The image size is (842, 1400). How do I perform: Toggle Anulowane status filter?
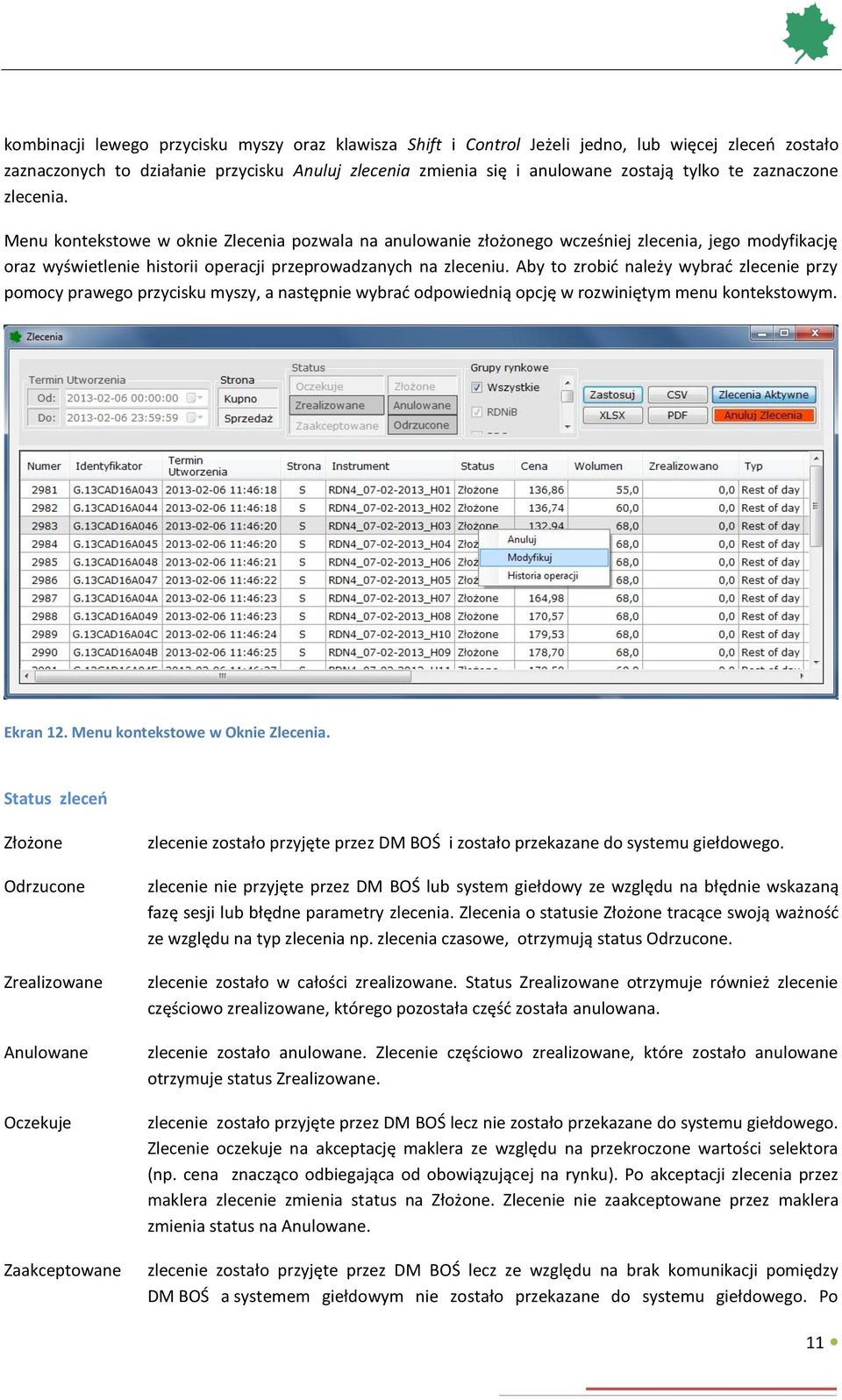[423, 406]
